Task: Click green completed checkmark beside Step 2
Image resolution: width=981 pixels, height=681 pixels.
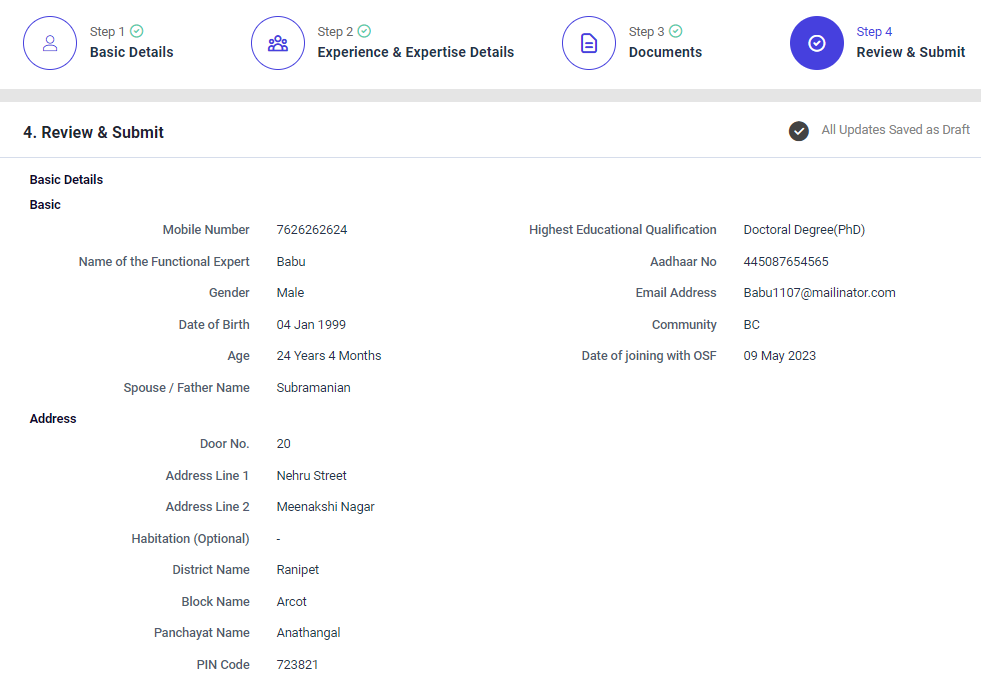Action: (365, 32)
